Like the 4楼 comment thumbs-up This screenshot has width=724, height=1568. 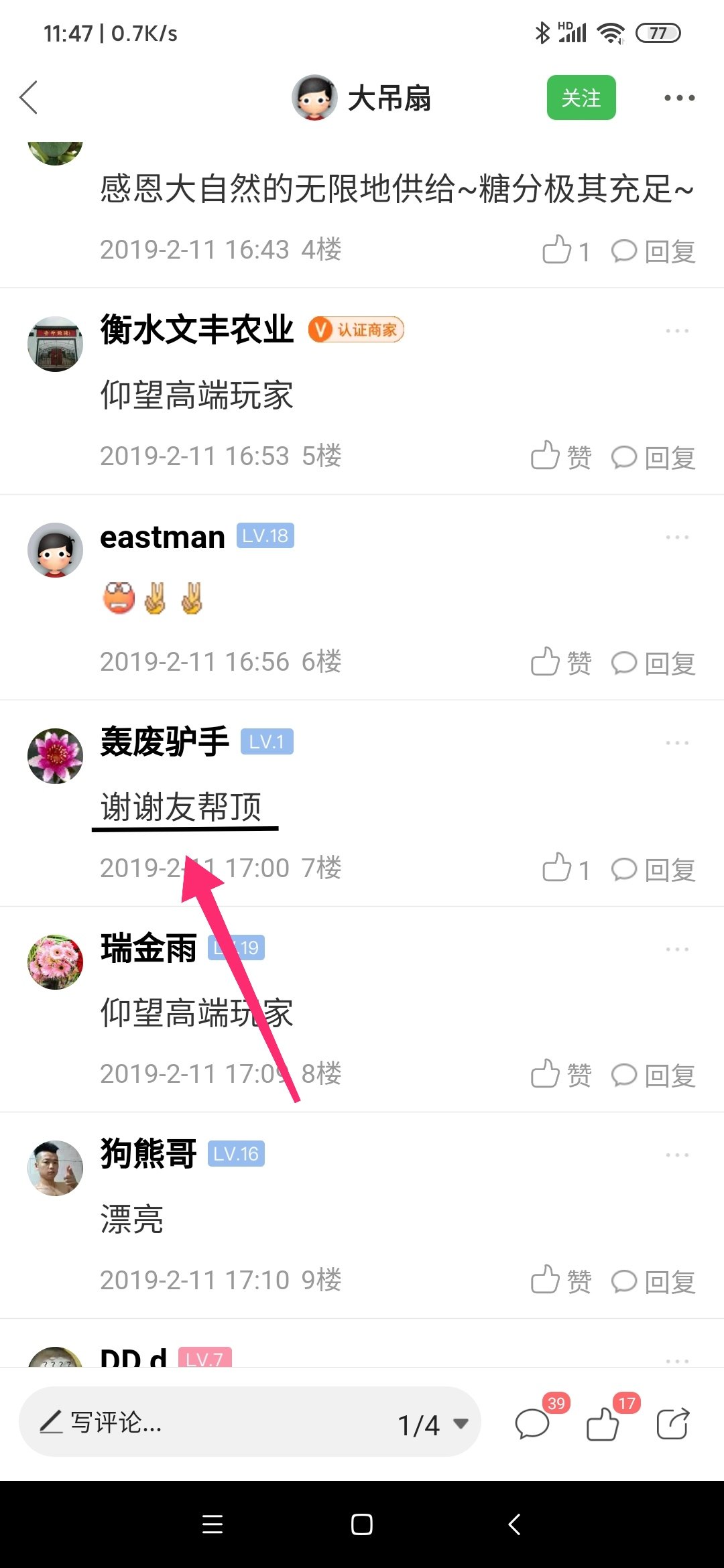[x=566, y=251]
